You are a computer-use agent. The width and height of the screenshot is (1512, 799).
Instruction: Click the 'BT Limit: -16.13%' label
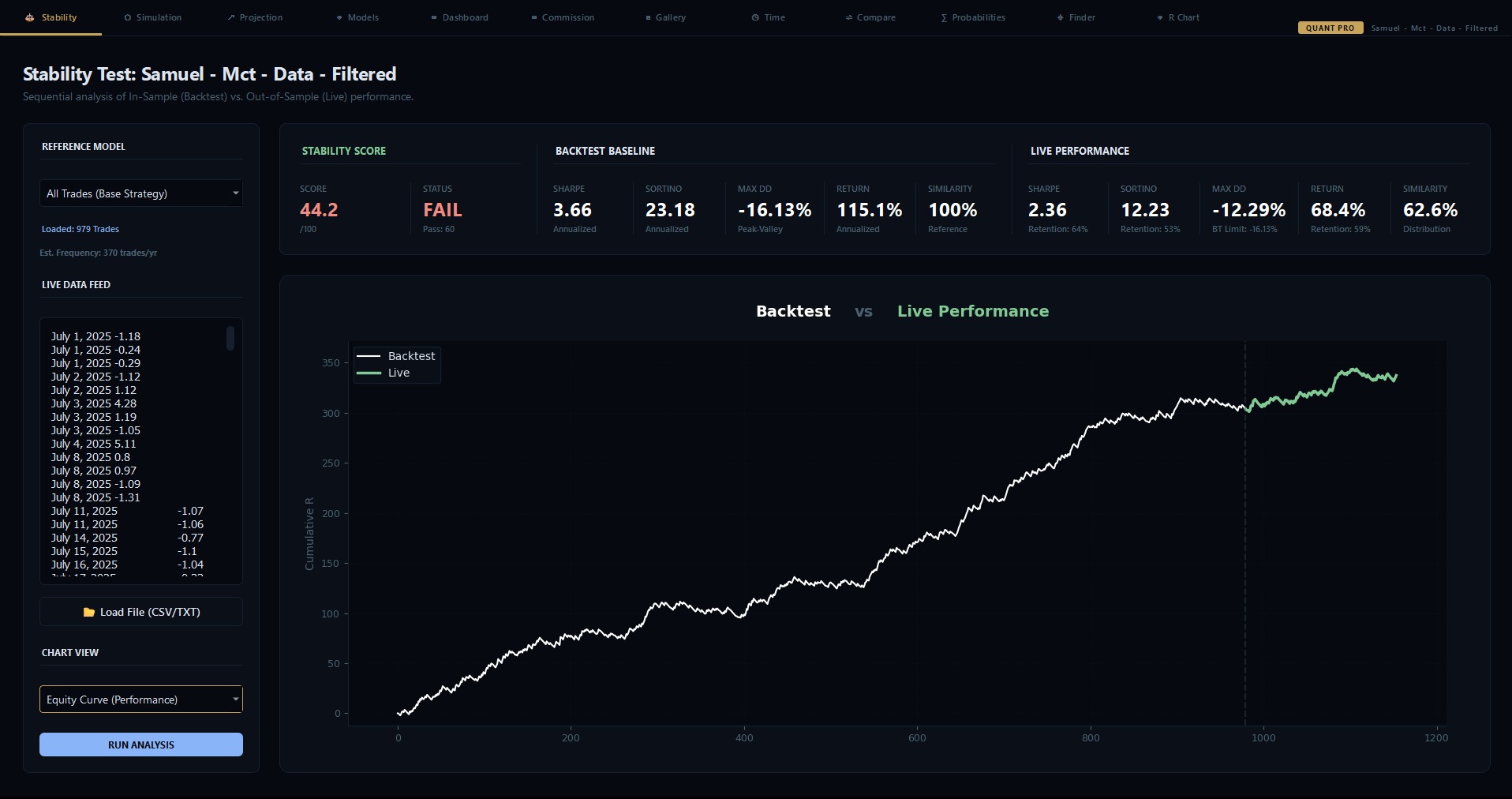(1244, 229)
